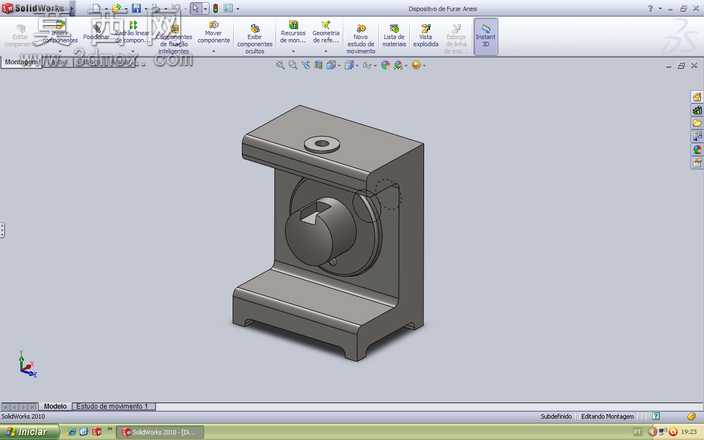The image size is (704, 440).
Task: Click Mover componente tool
Action: pyautogui.click(x=214, y=32)
